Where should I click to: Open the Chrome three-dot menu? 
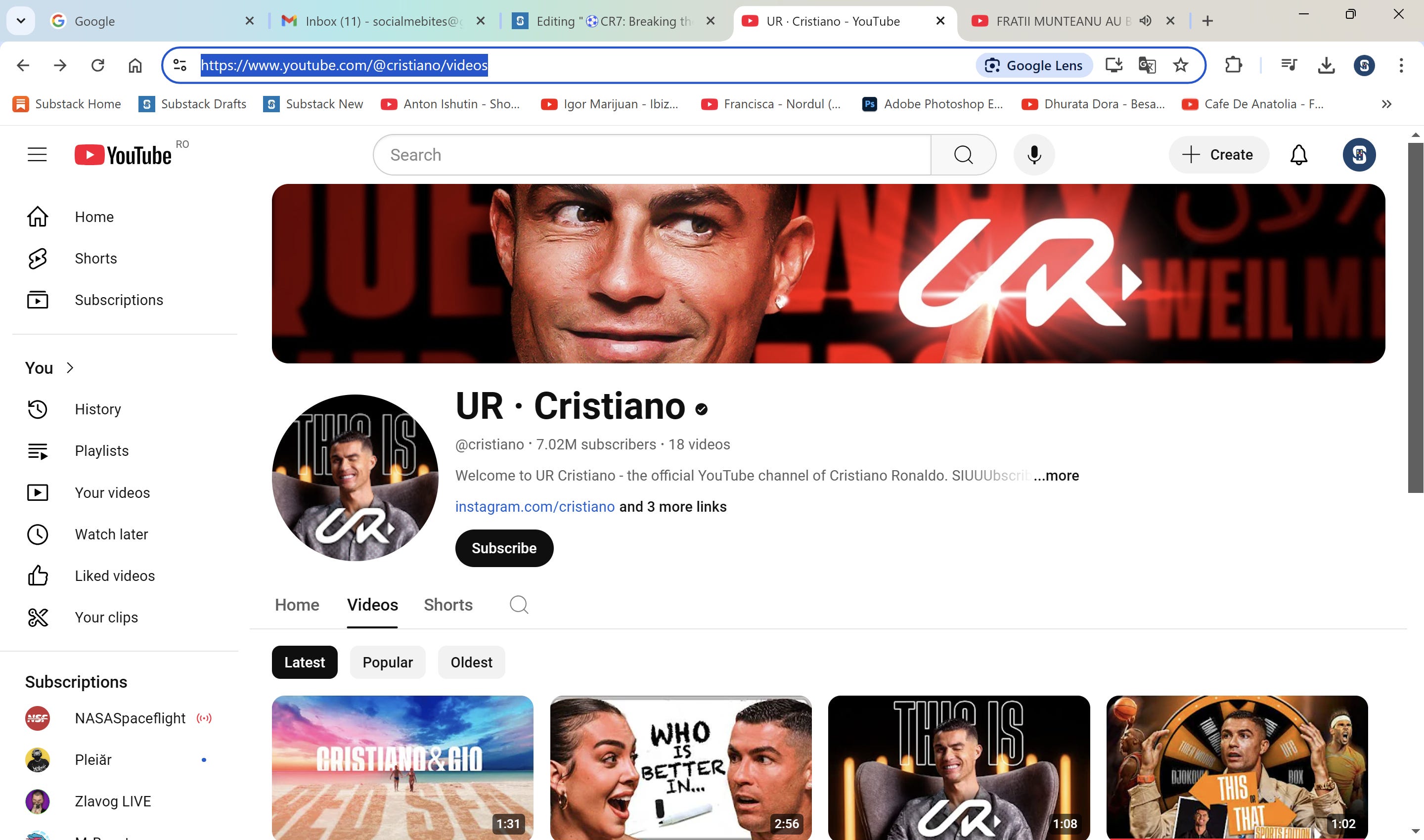pyautogui.click(x=1401, y=65)
